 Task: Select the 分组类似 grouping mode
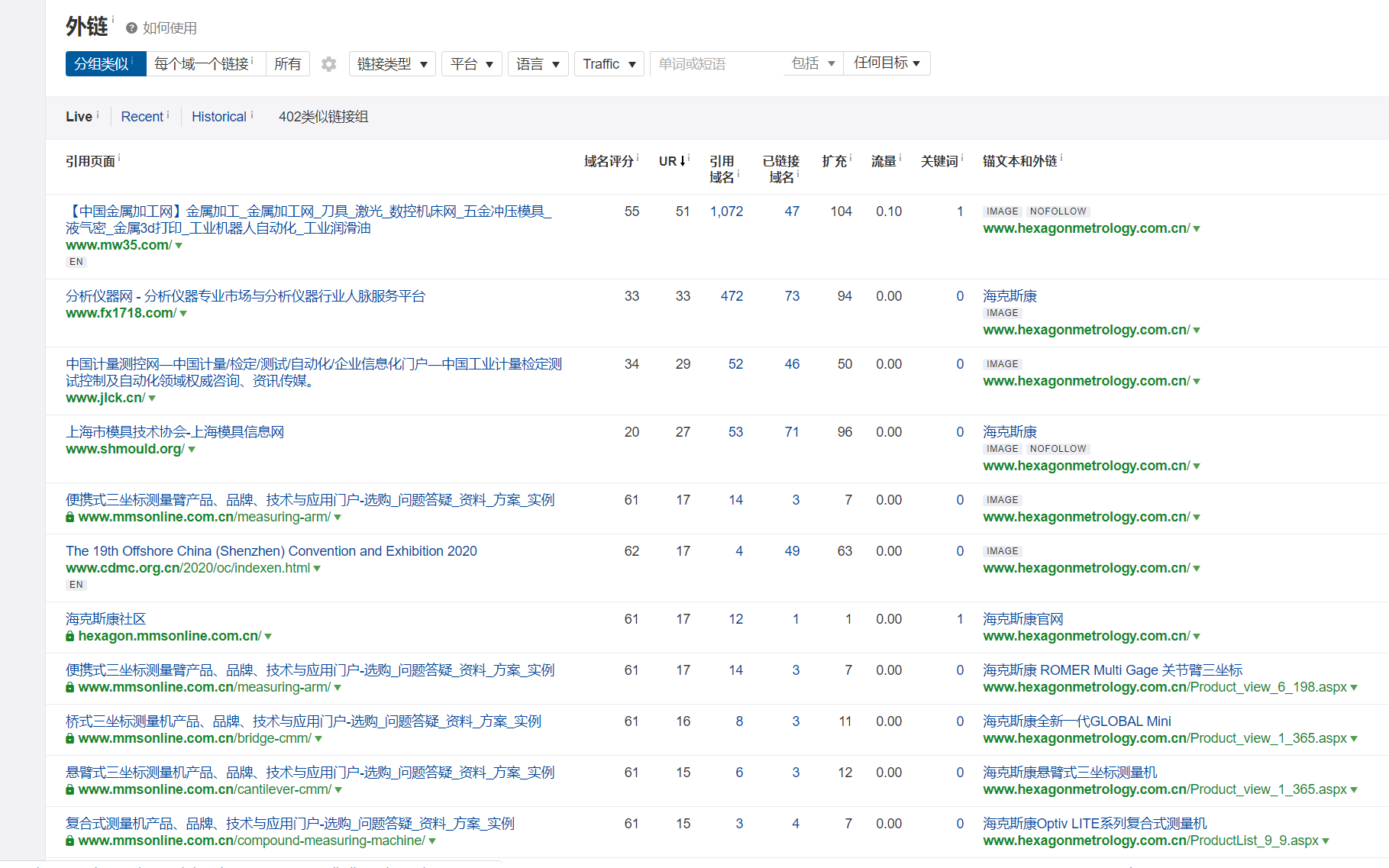click(x=105, y=64)
